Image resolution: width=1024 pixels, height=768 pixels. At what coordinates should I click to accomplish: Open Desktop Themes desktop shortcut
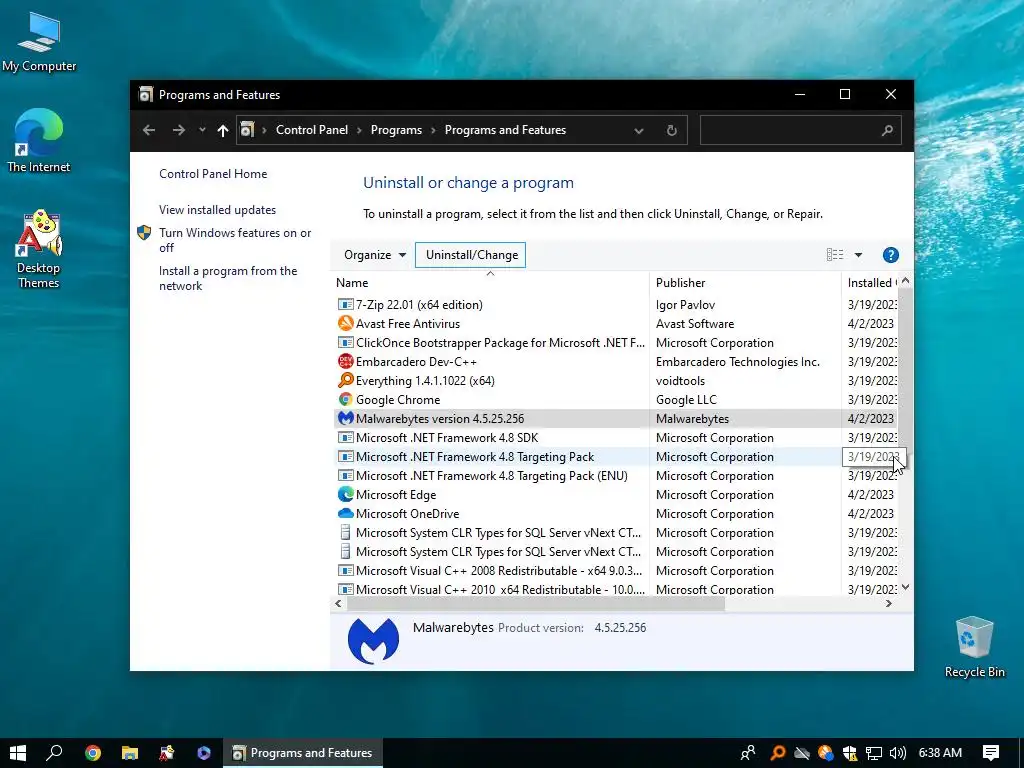[39, 248]
